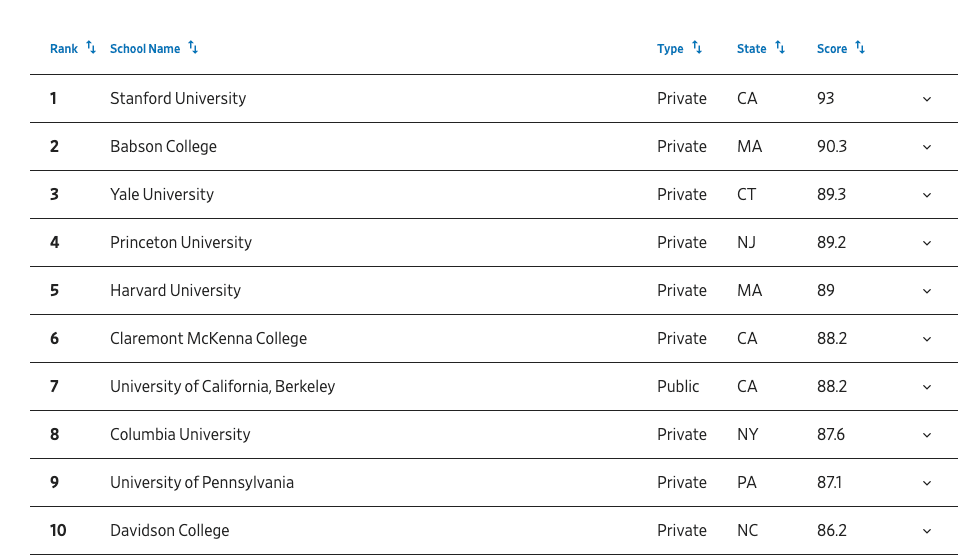The height and width of the screenshot is (559, 979).
Task: Expand University of Pennsylvania row chevron
Action: (x=927, y=483)
